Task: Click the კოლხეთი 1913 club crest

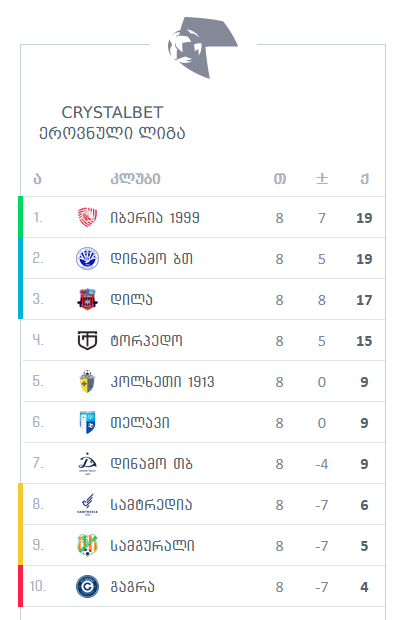Action: (87, 382)
